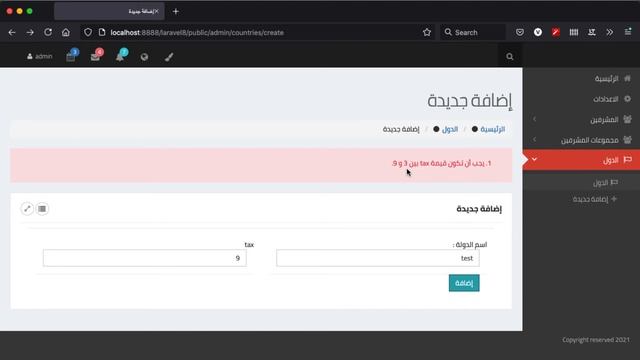This screenshot has height=360, width=640.
Task: Open a new browser tab
Action: click(176, 11)
